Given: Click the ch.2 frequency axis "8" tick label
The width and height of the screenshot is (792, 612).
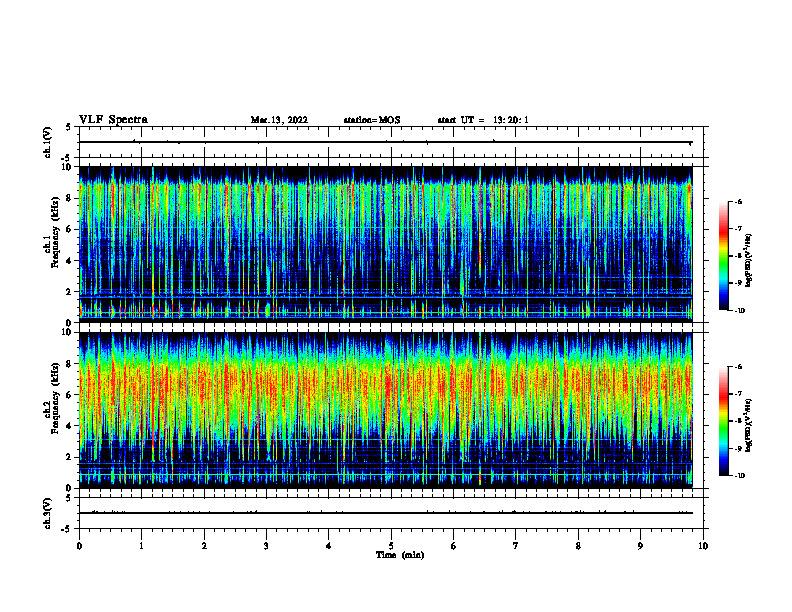Looking at the screenshot, I should 70,364.
